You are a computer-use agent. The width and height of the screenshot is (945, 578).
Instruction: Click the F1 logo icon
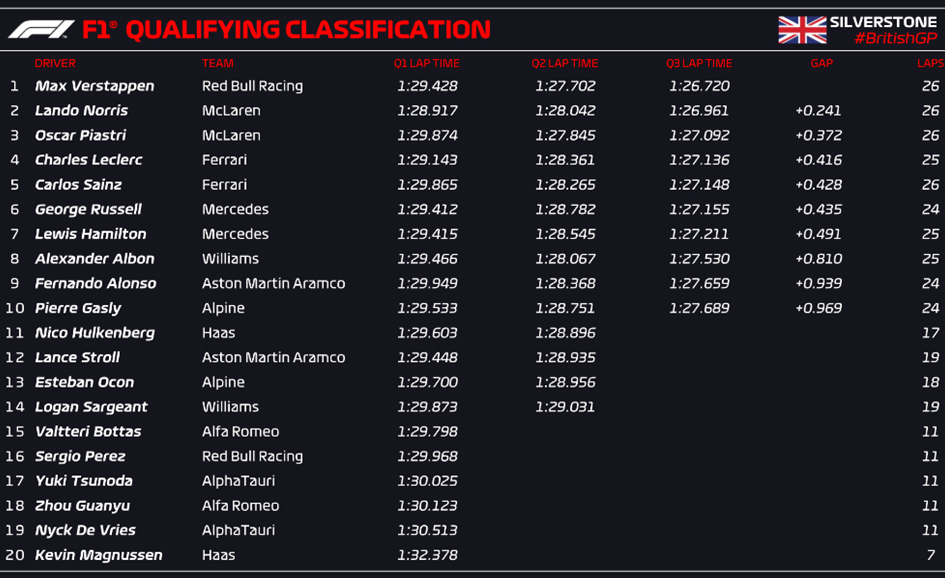pos(40,30)
